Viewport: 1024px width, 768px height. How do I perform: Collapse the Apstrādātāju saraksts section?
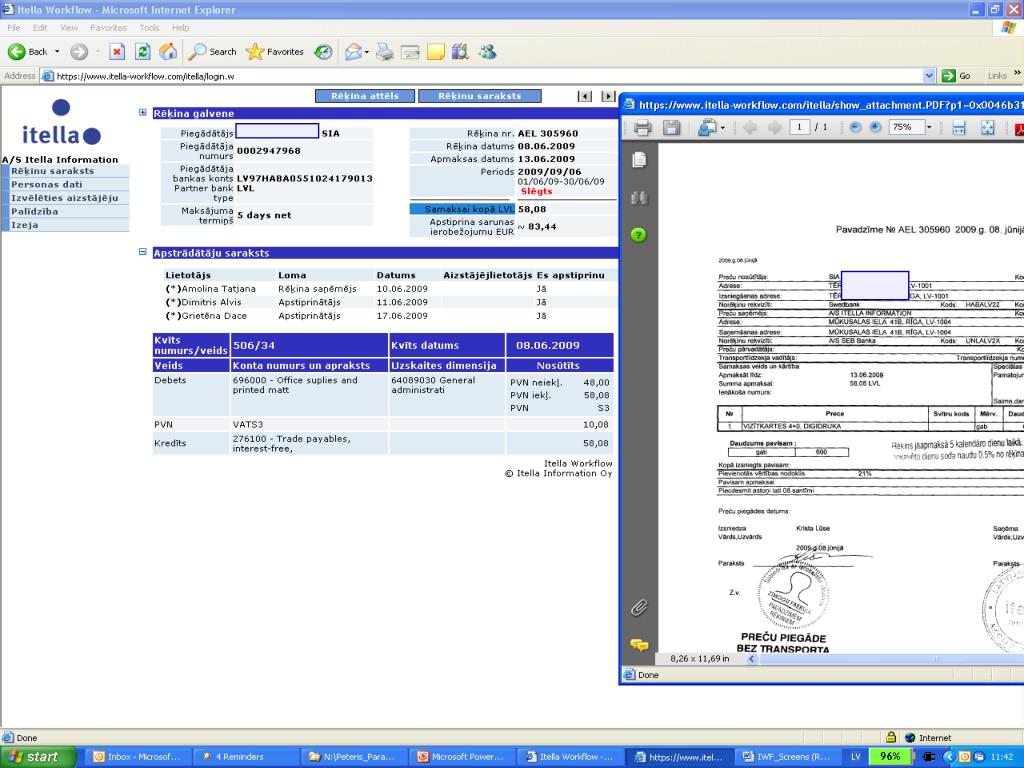142,251
